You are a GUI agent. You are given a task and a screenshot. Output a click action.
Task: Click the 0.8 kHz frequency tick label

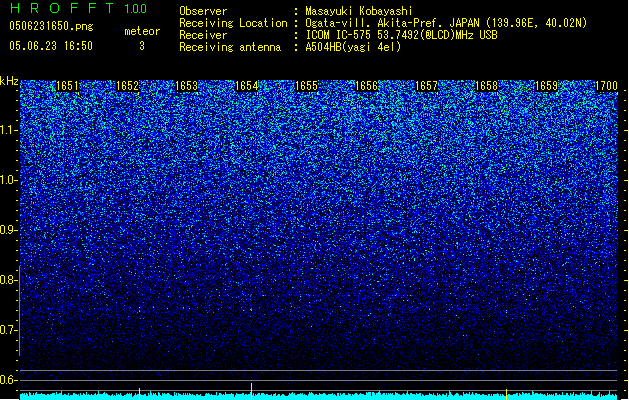coord(8,280)
